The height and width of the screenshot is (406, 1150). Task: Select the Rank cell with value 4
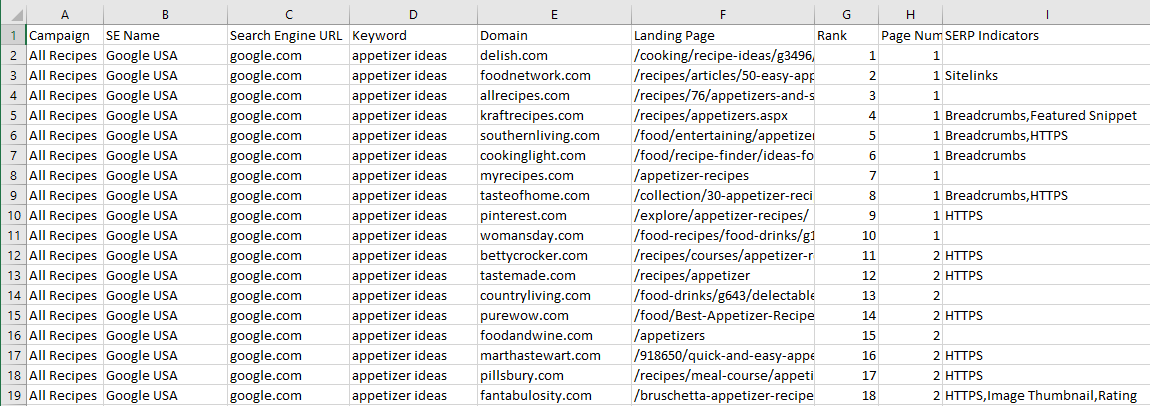[x=847, y=116]
